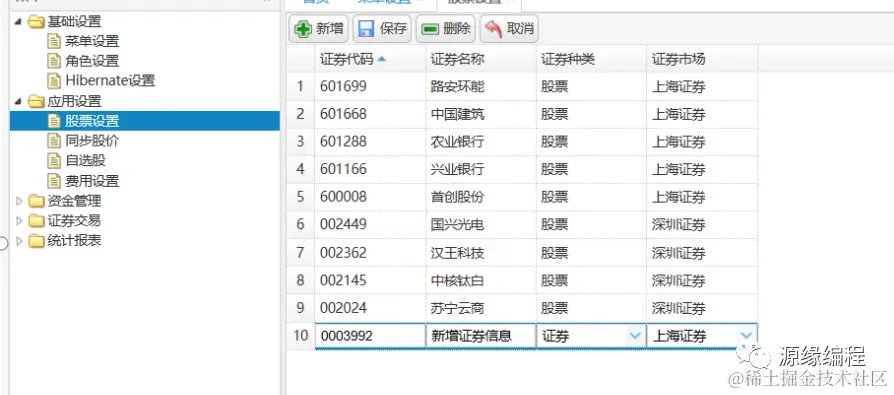Click the name field containing 新增证券信息
This screenshot has height=395, width=894.
(x=481, y=336)
